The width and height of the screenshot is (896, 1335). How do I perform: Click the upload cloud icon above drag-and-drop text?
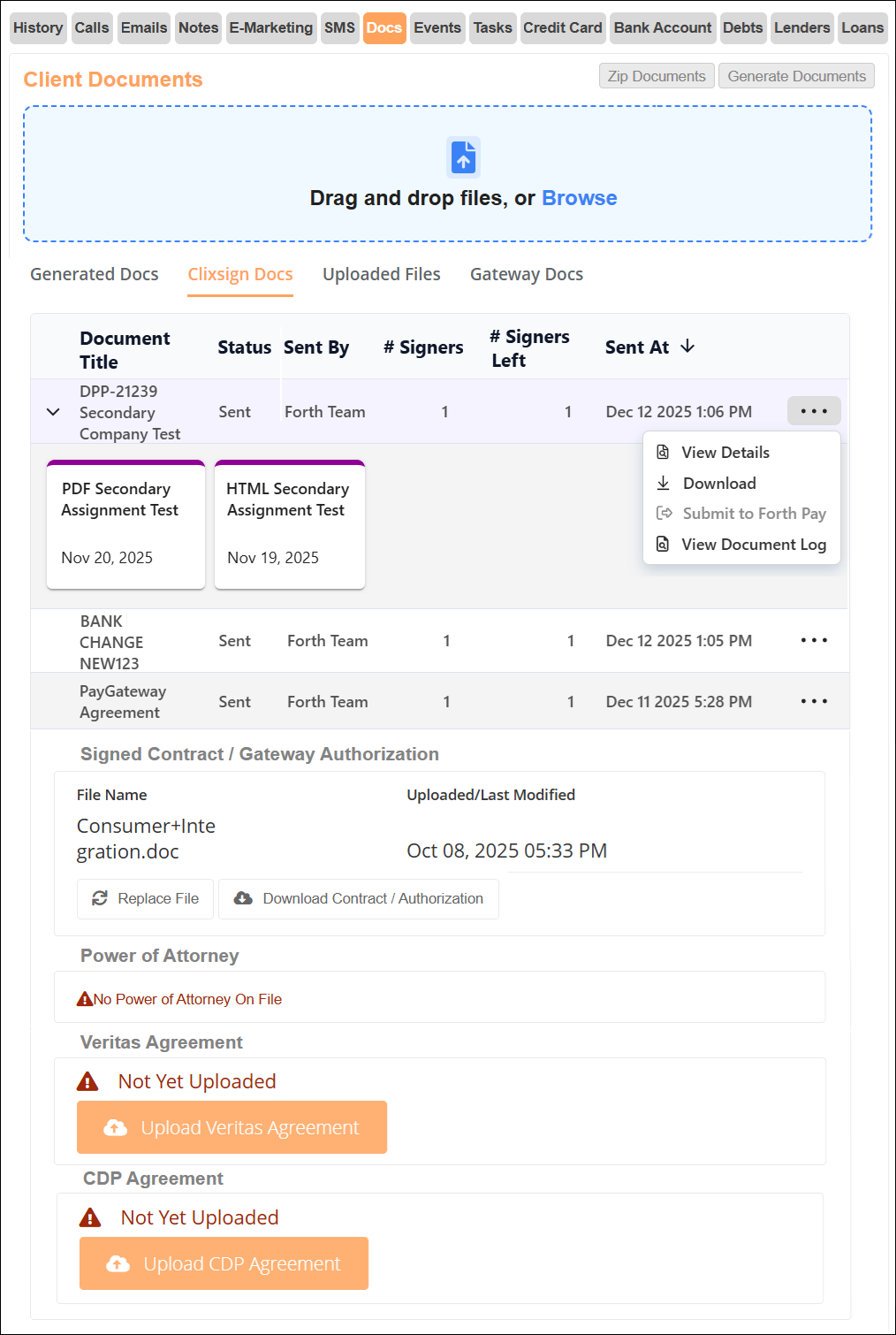click(x=463, y=156)
